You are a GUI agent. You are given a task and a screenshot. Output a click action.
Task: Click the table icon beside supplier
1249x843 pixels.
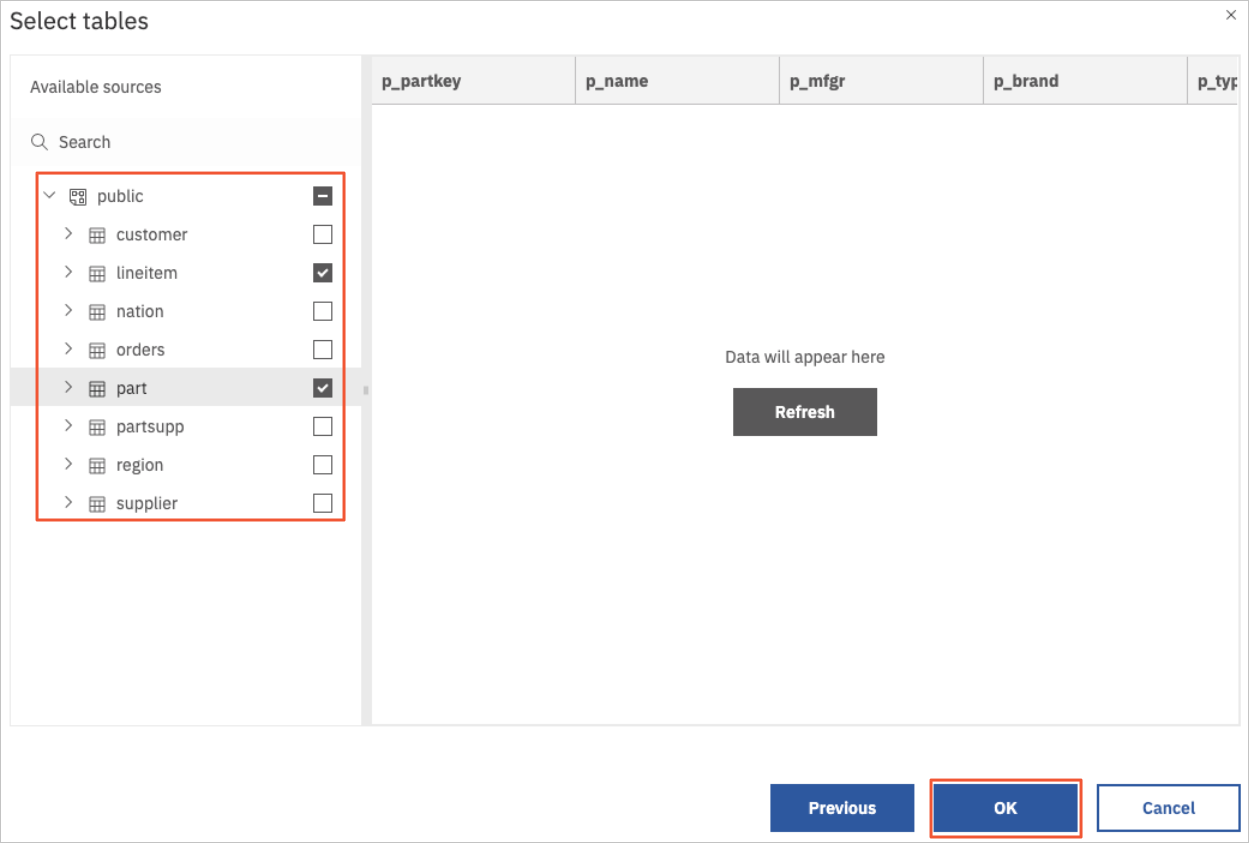[97, 502]
